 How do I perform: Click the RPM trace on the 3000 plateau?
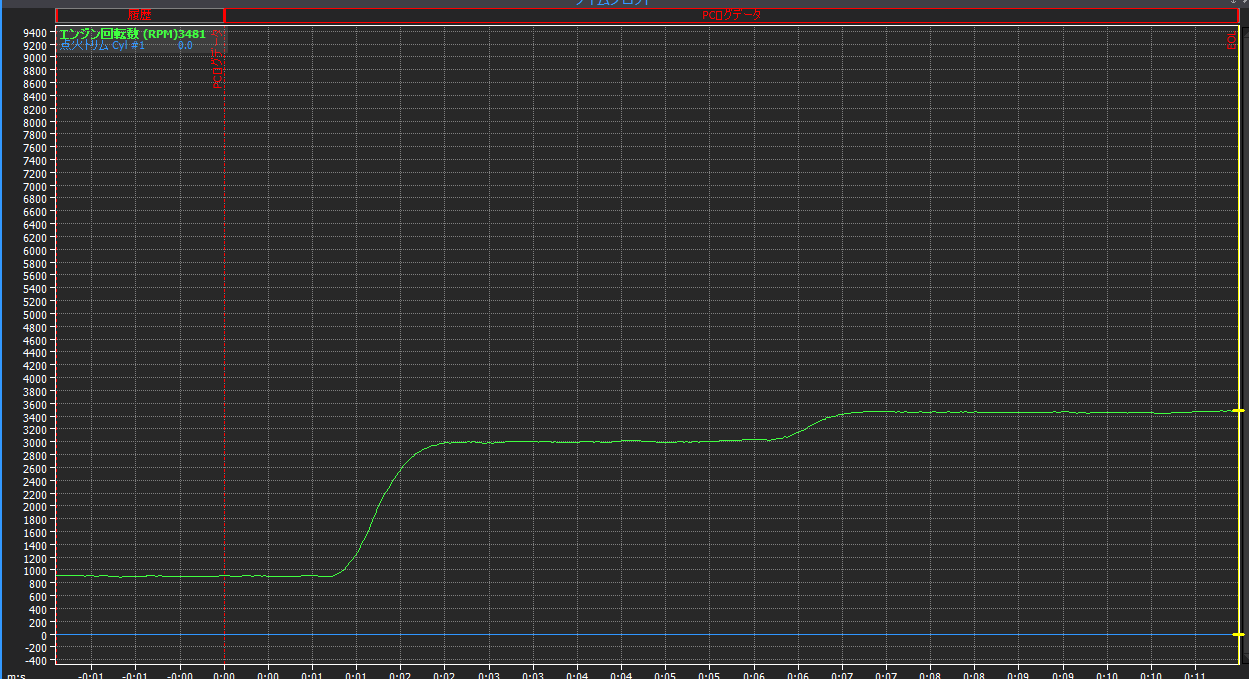pyautogui.click(x=600, y=441)
